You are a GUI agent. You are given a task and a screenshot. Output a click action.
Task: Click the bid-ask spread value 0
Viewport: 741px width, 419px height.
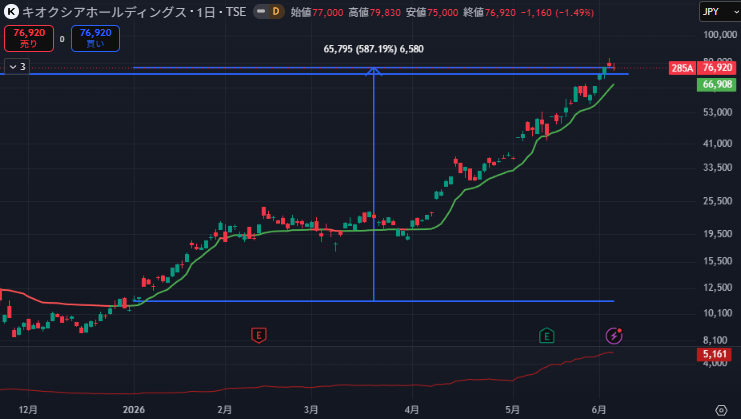[x=62, y=39]
